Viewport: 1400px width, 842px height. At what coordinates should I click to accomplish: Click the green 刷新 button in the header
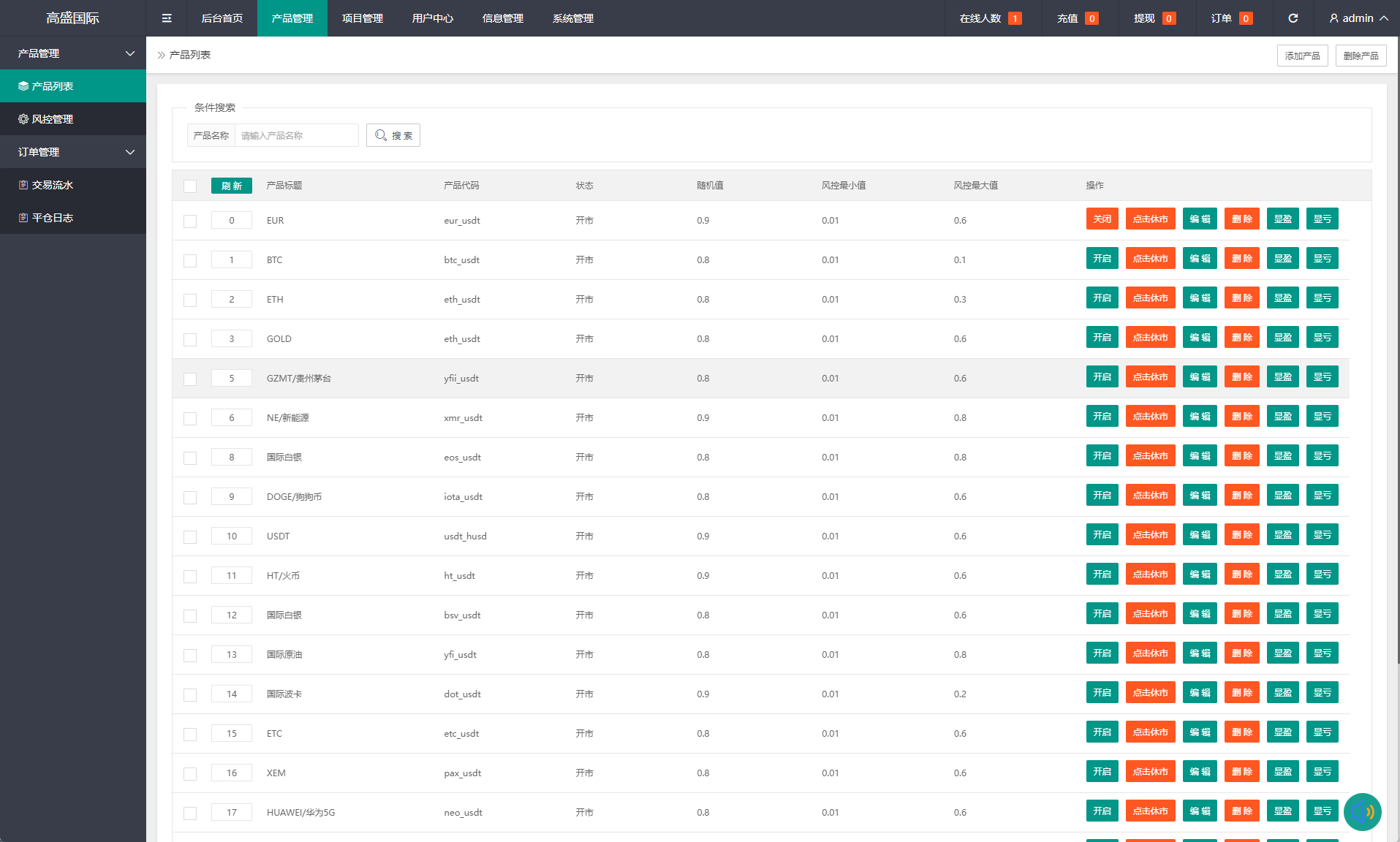coord(232,186)
